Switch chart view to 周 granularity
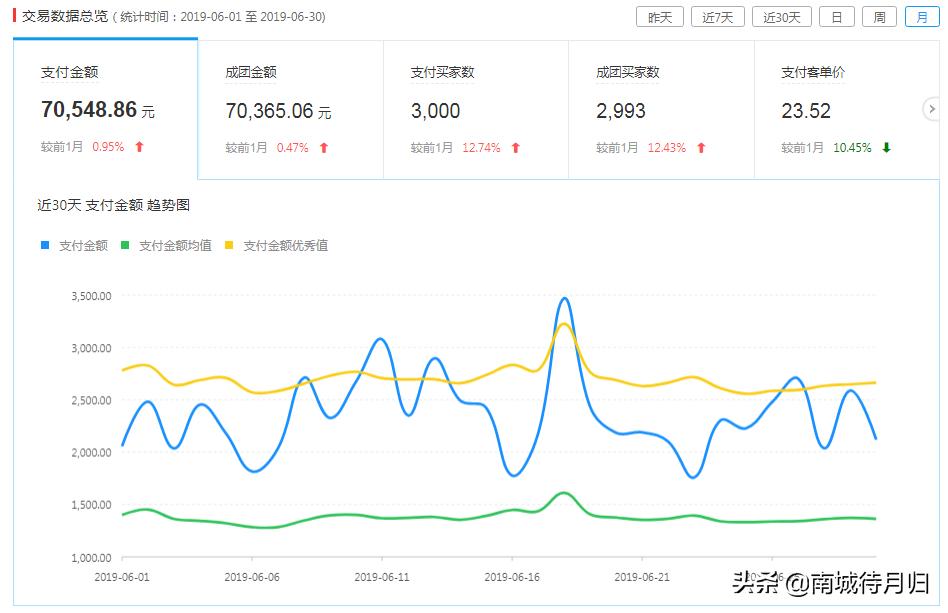Screen dimensions: 948x613 pyautogui.click(x=878, y=16)
